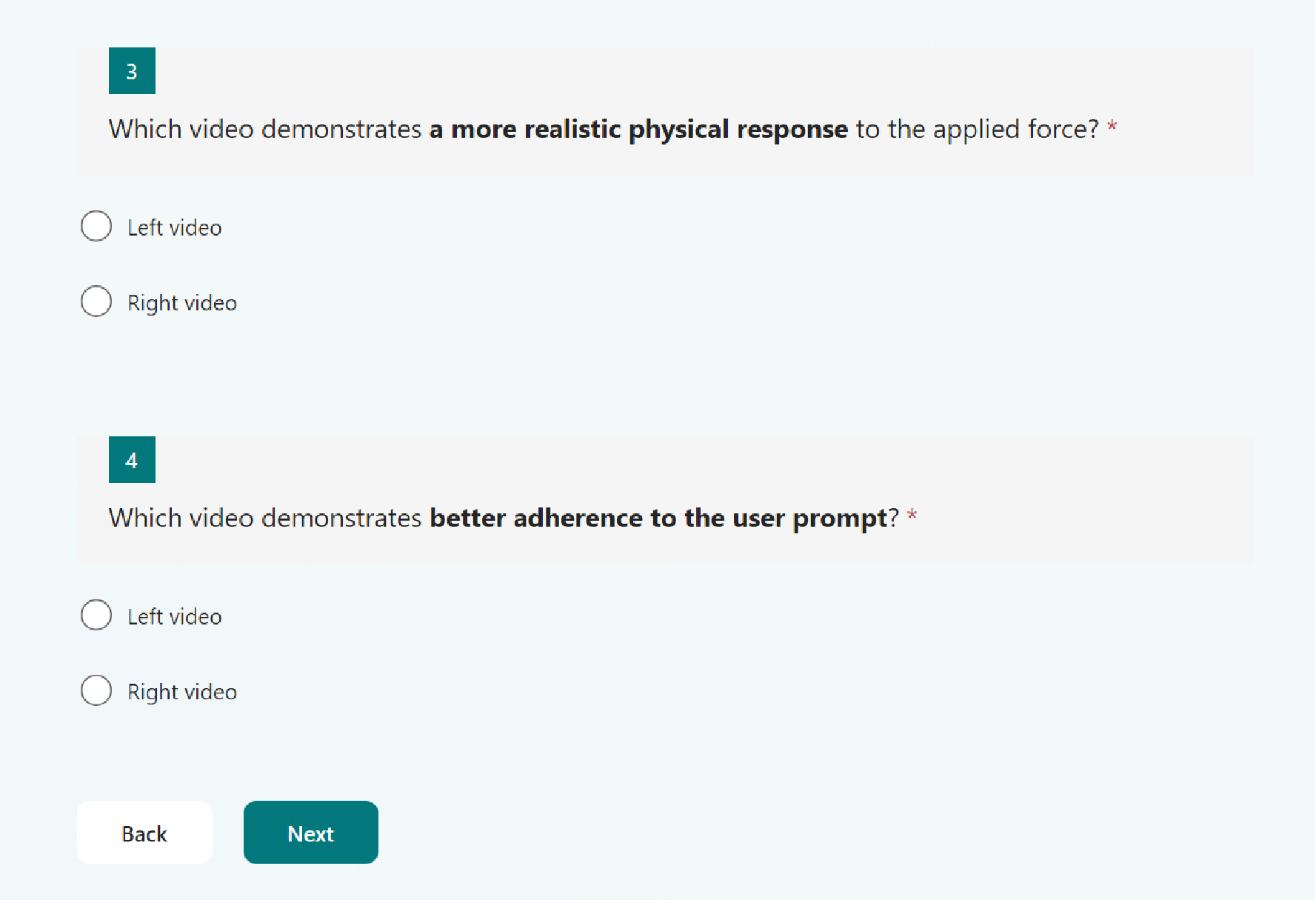
Task: Click the "Left video" label under question 4
Action: pyautogui.click(x=175, y=616)
